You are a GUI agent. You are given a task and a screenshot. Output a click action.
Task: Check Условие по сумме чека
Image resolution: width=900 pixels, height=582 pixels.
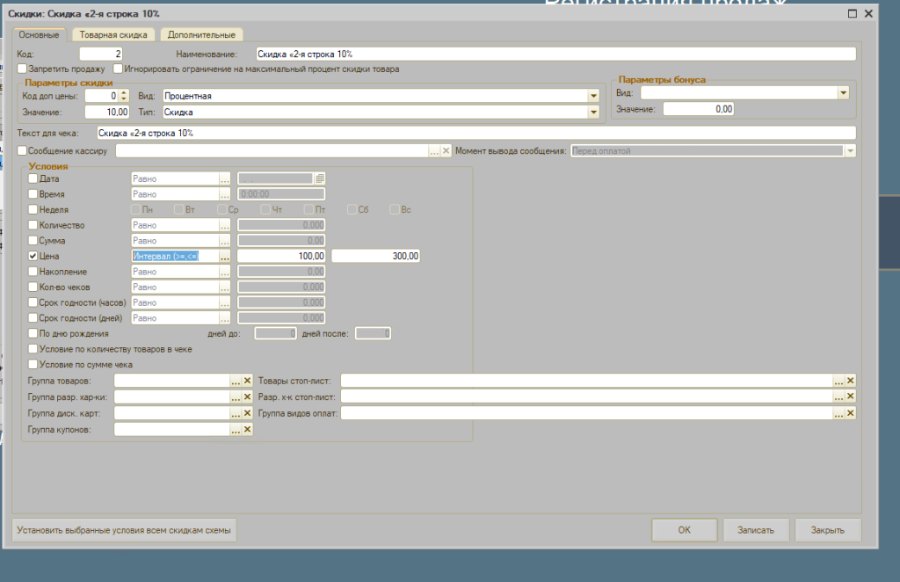[x=33, y=364]
